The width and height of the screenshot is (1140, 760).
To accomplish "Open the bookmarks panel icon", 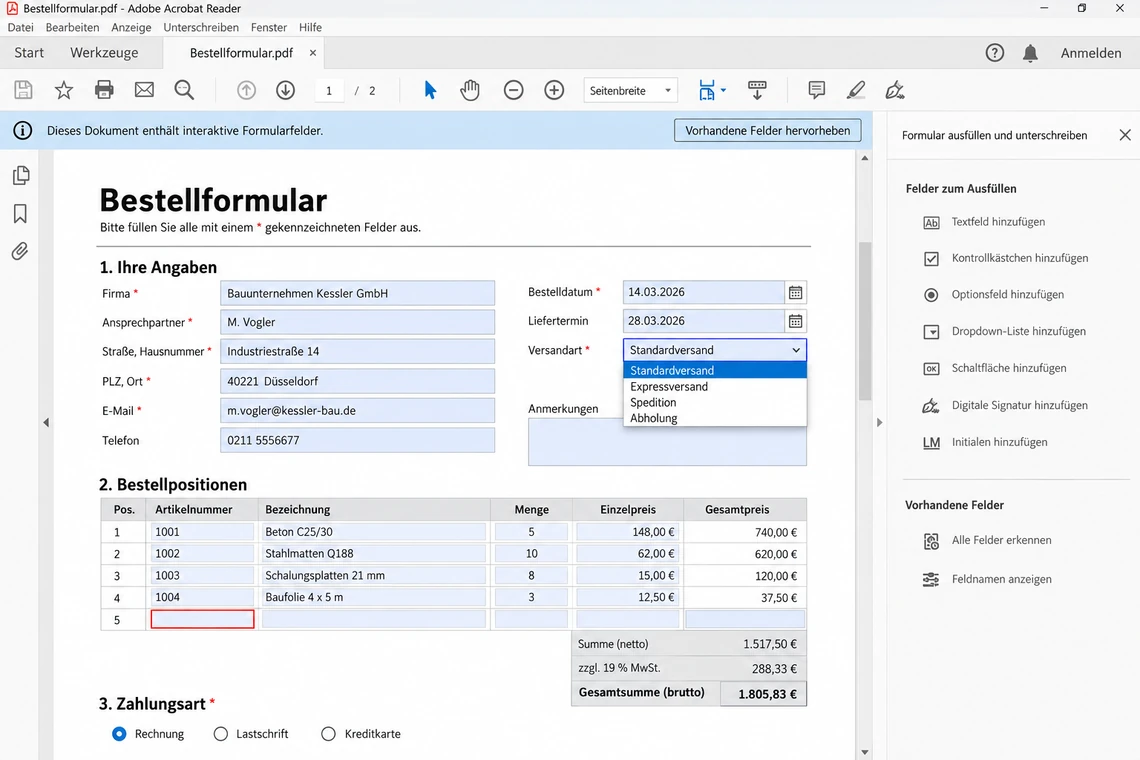I will 20,213.
